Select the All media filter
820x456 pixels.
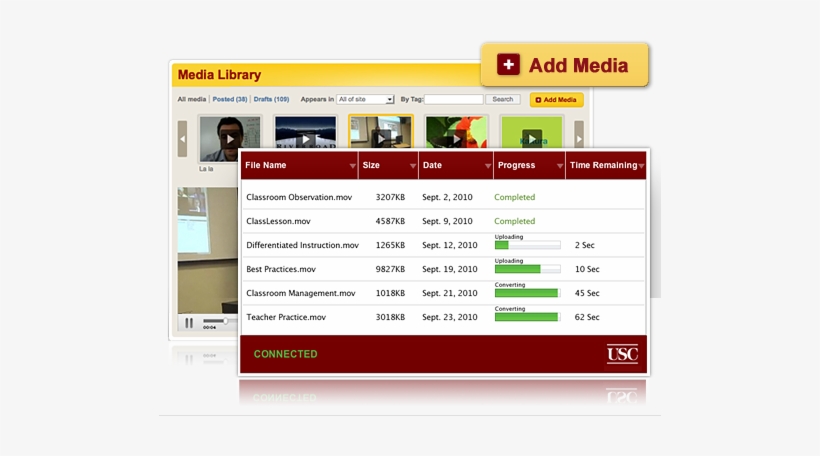pos(191,99)
